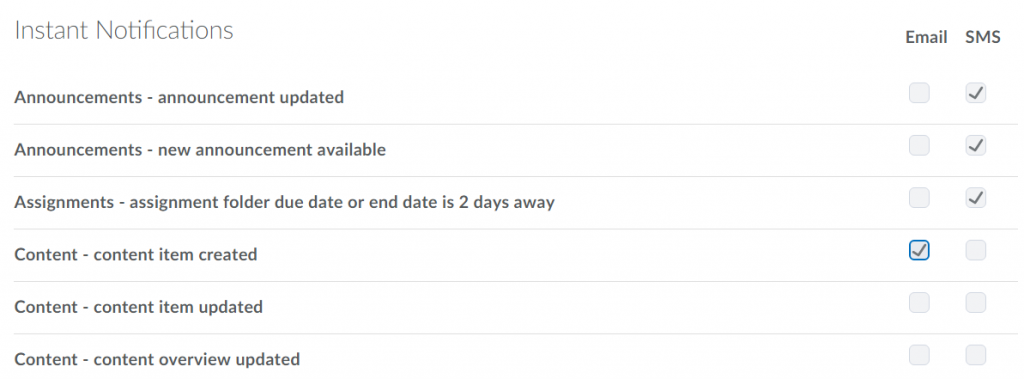1024x379 pixels.
Task: Click the Email column header
Action: click(x=926, y=38)
